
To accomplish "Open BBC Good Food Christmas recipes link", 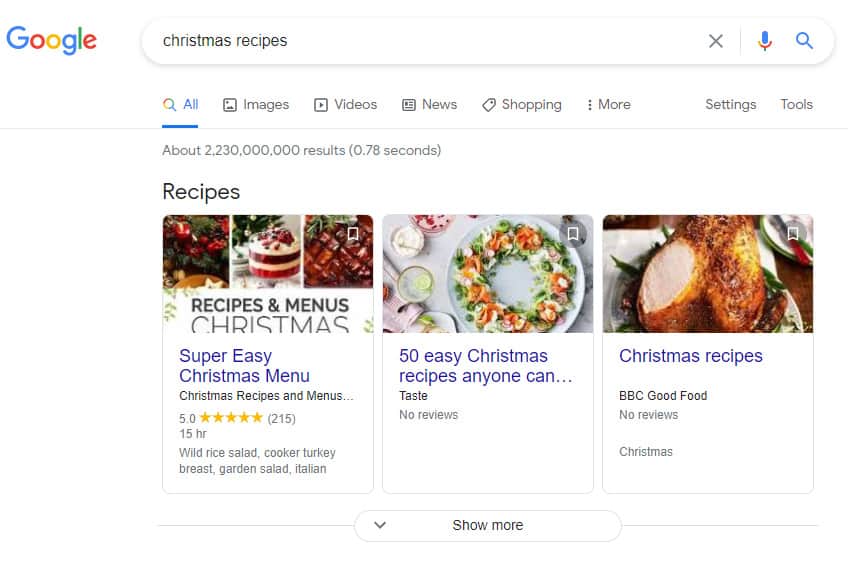I will (x=691, y=356).
